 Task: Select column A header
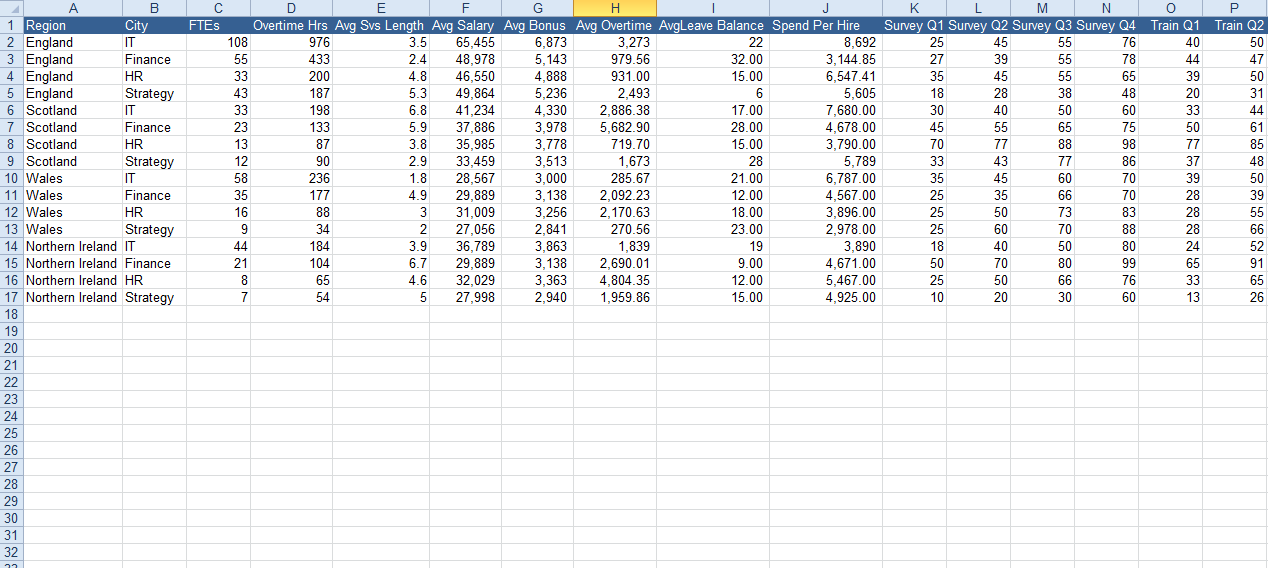[x=73, y=8]
